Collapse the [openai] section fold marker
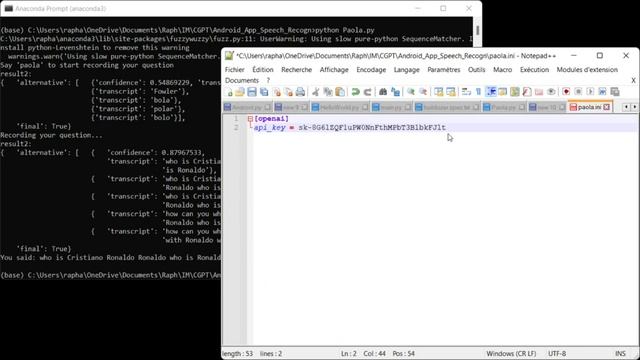640x360 pixels. (250, 119)
